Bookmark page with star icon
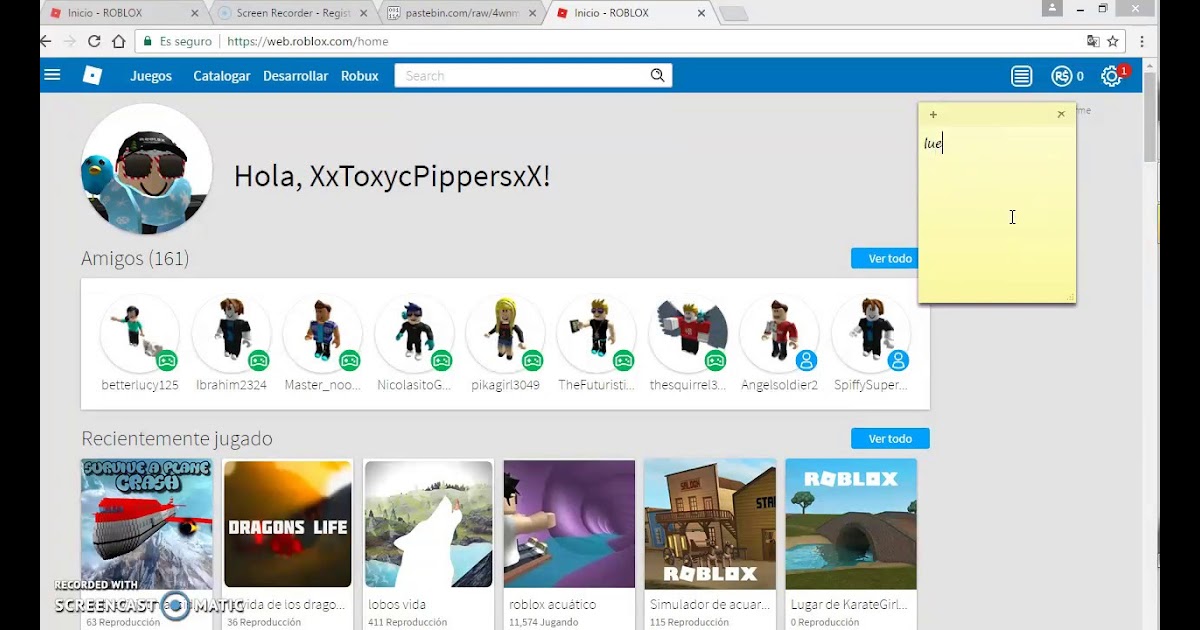This screenshot has width=1200, height=630. [x=1113, y=41]
